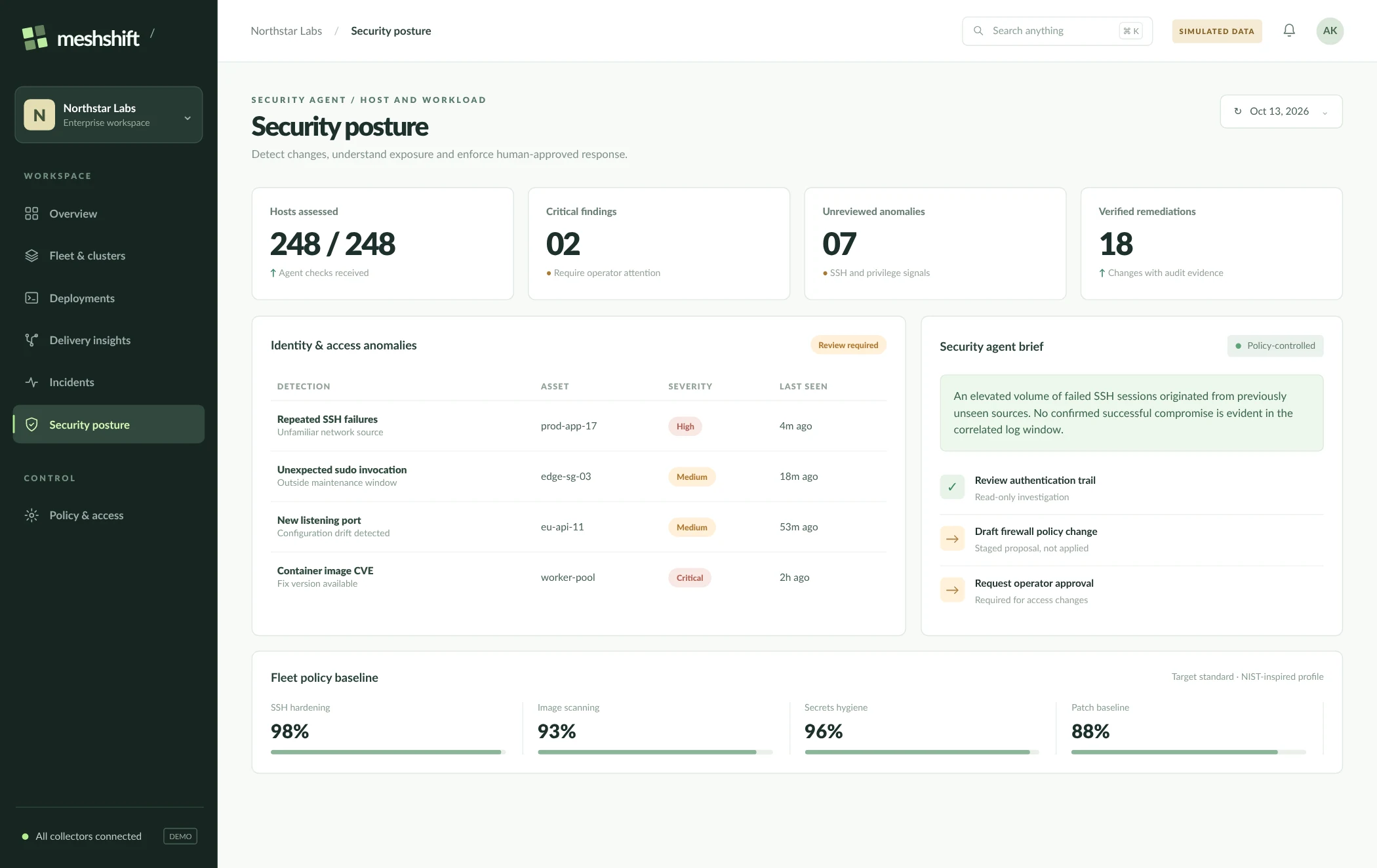Click the Policy-controlled badge
The height and width of the screenshot is (868, 1377).
[x=1275, y=346]
